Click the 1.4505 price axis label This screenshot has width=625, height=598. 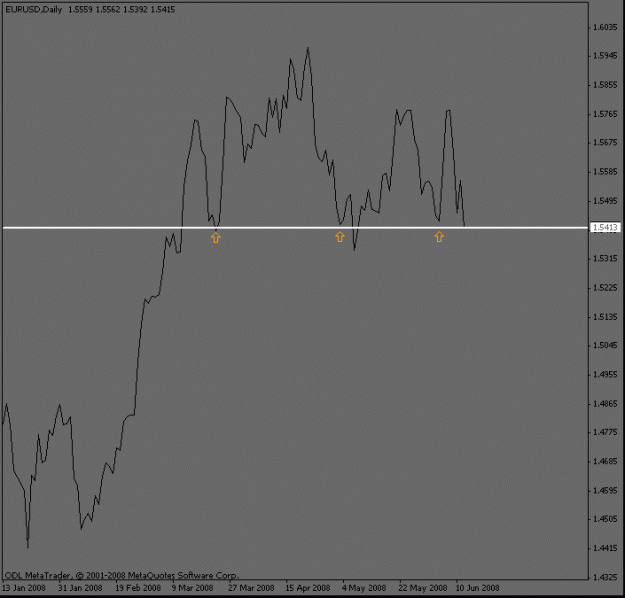tap(605, 519)
